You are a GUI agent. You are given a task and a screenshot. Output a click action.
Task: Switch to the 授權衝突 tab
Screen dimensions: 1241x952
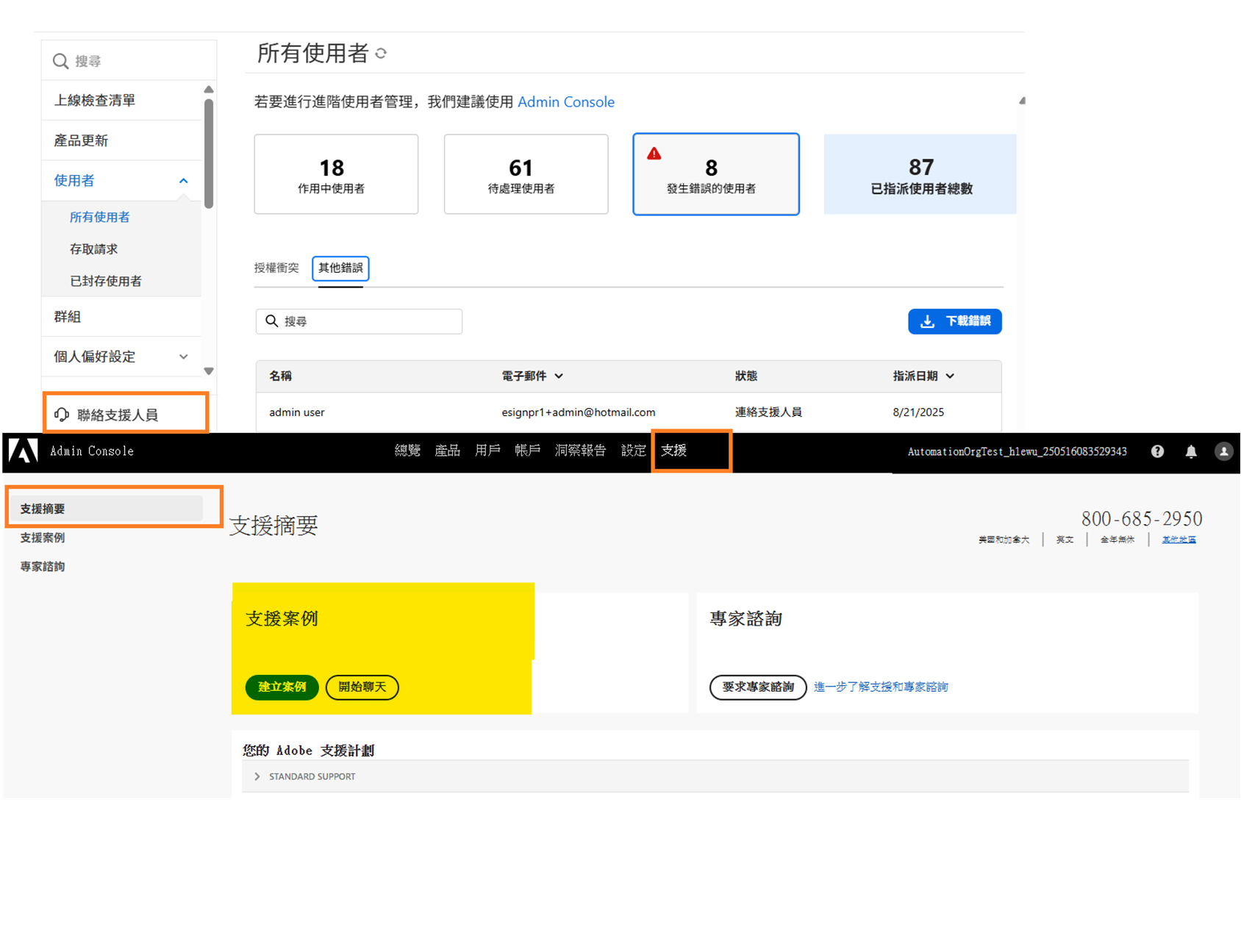pyautogui.click(x=276, y=268)
